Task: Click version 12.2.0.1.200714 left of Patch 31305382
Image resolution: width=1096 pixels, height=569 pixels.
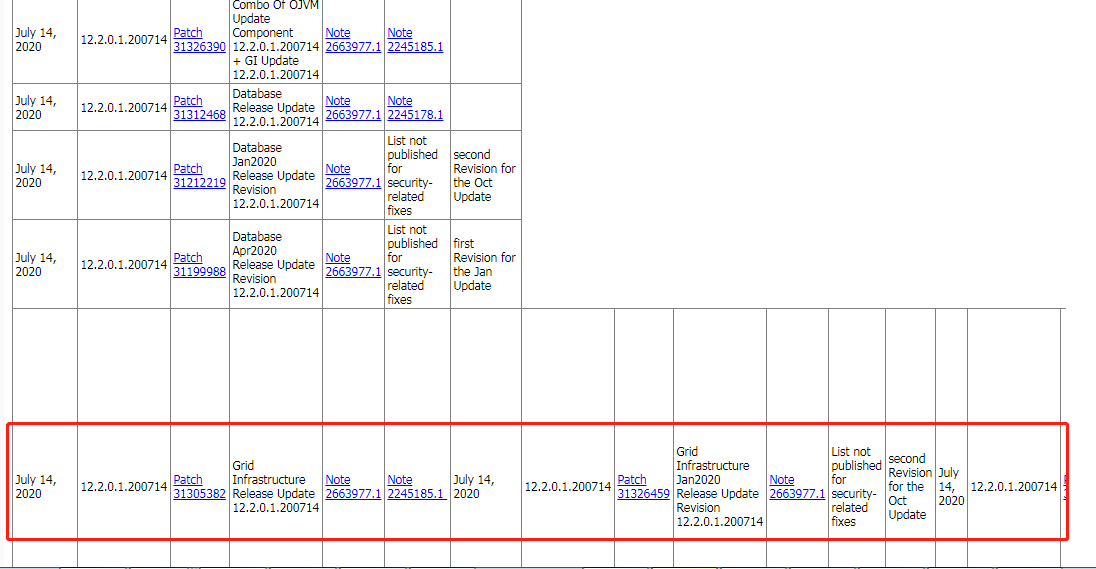Action: coord(124,487)
